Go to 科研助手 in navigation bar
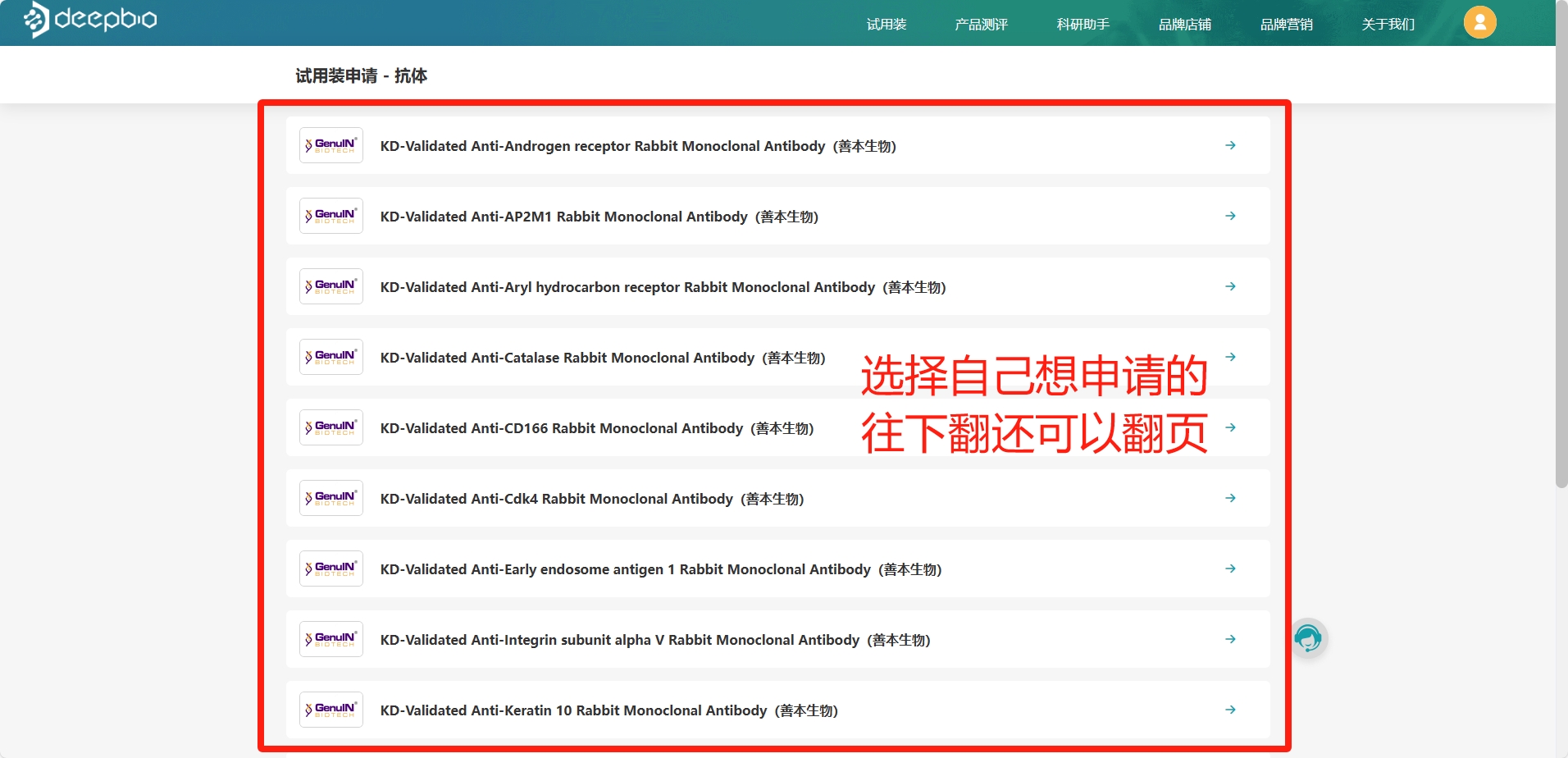 1083,25
